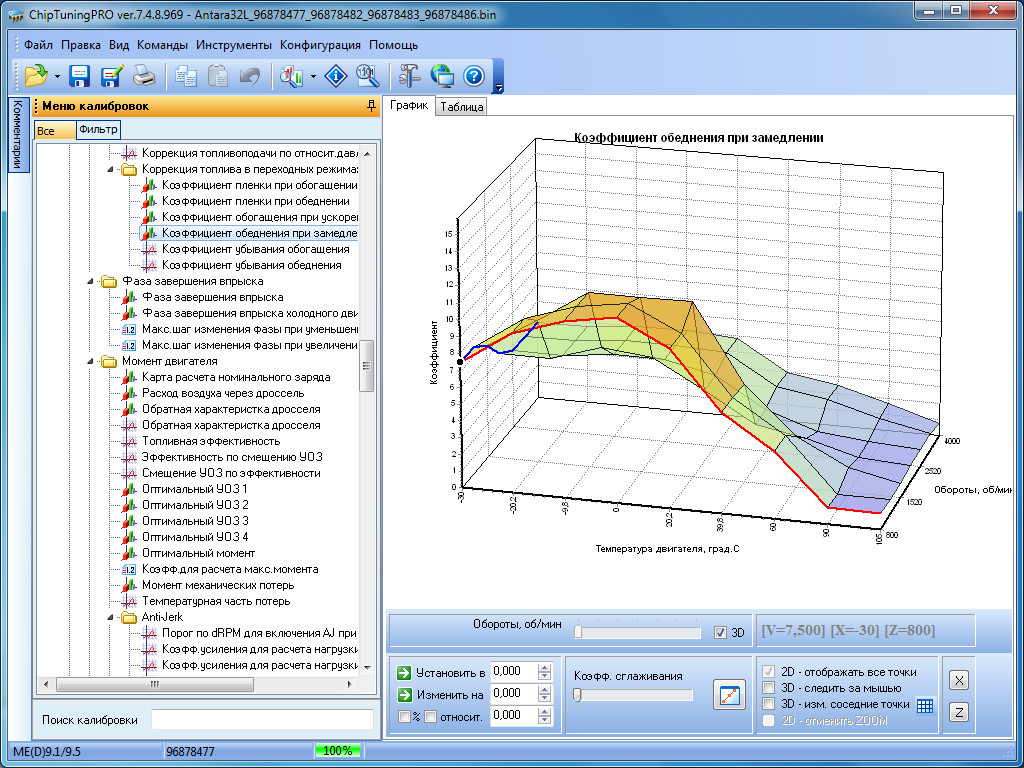This screenshot has width=1024, height=768.
Task: Click the blue question mark help icon
Action: coord(473,75)
